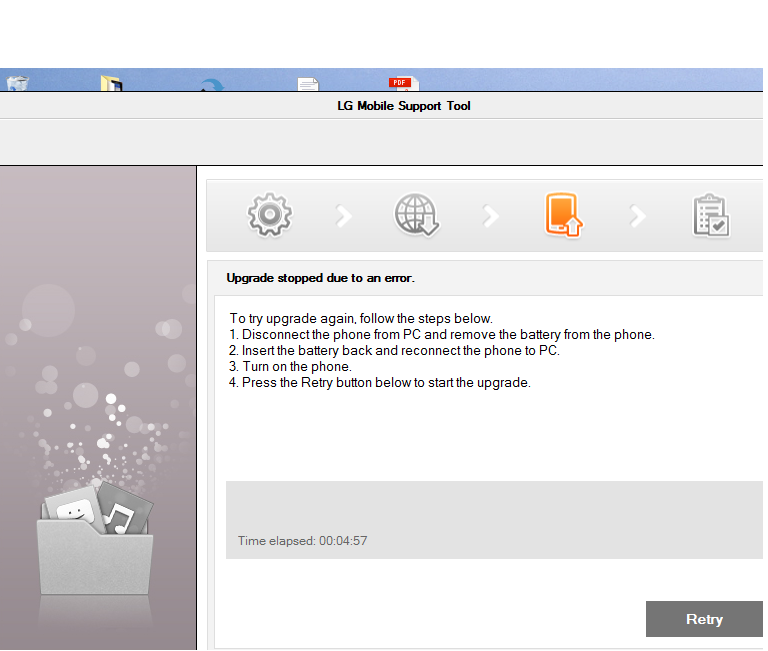Open the PDF file on the desktop

click(x=404, y=84)
